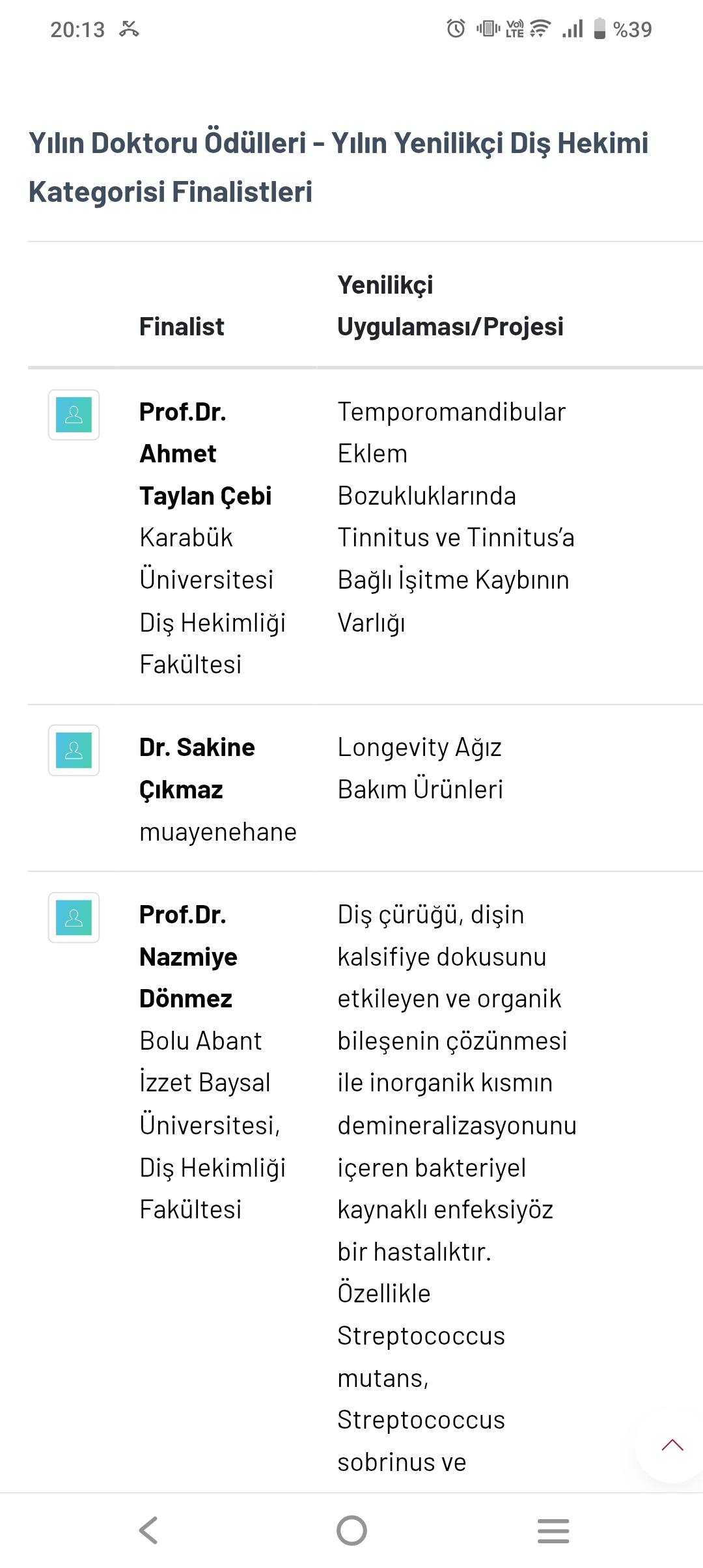Tap avatar icon beside Dr. Sakine Çıkmaz
The image size is (703, 1568).
[x=74, y=750]
